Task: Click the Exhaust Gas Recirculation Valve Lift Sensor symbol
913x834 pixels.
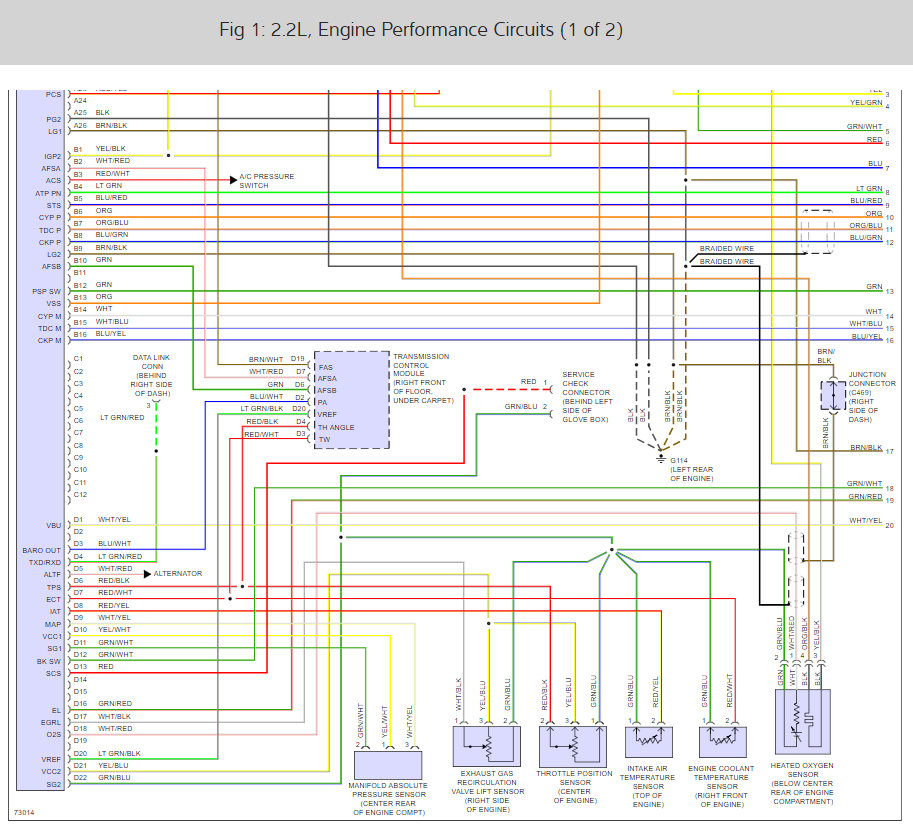Action: pos(487,746)
